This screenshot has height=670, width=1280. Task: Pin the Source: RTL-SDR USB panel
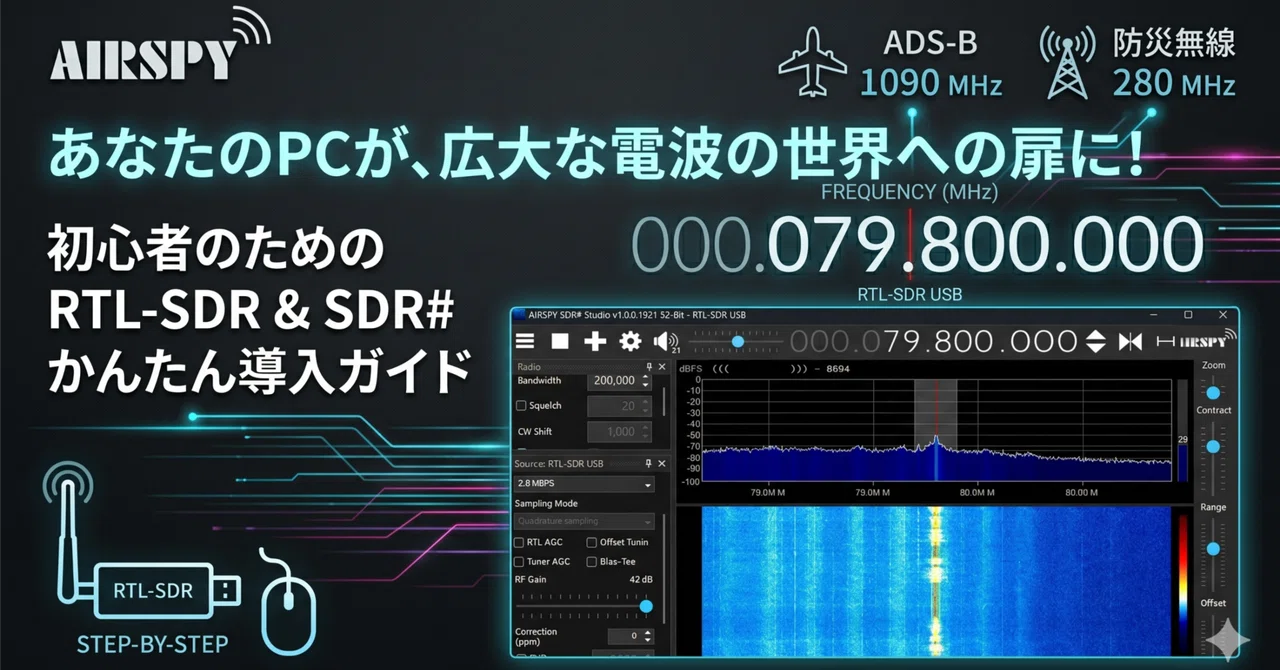click(x=648, y=463)
